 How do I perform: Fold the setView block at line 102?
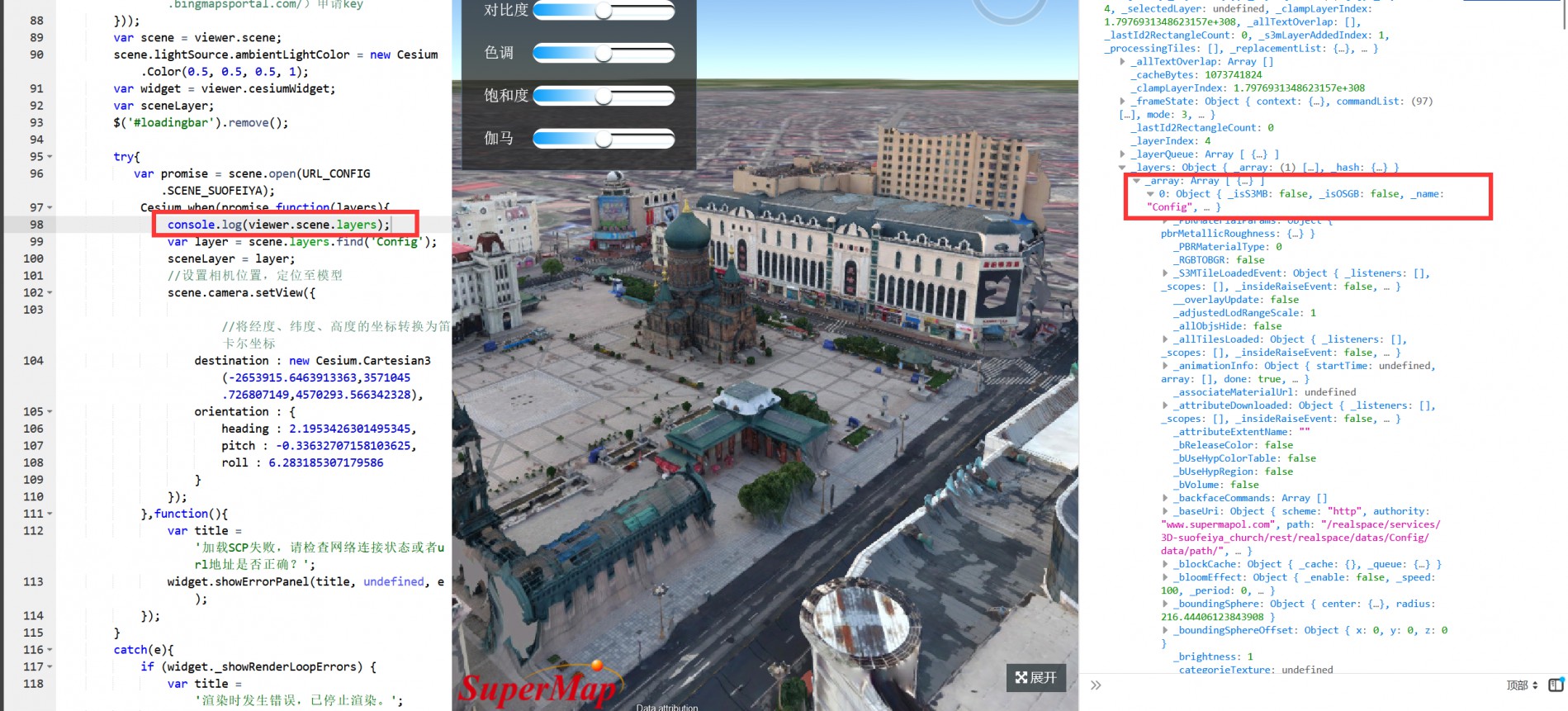[x=50, y=293]
